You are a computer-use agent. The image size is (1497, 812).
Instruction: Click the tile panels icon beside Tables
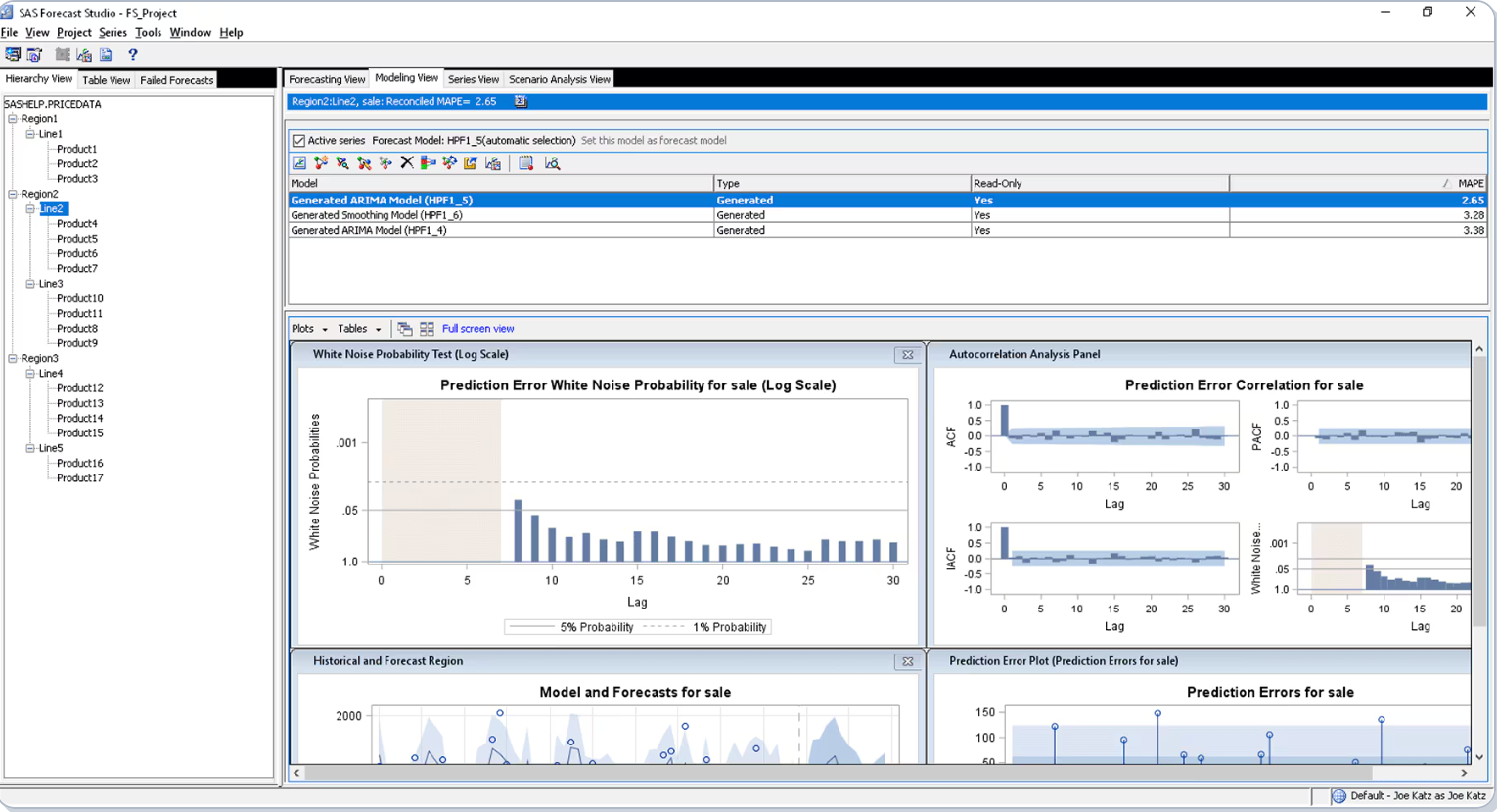pos(427,329)
